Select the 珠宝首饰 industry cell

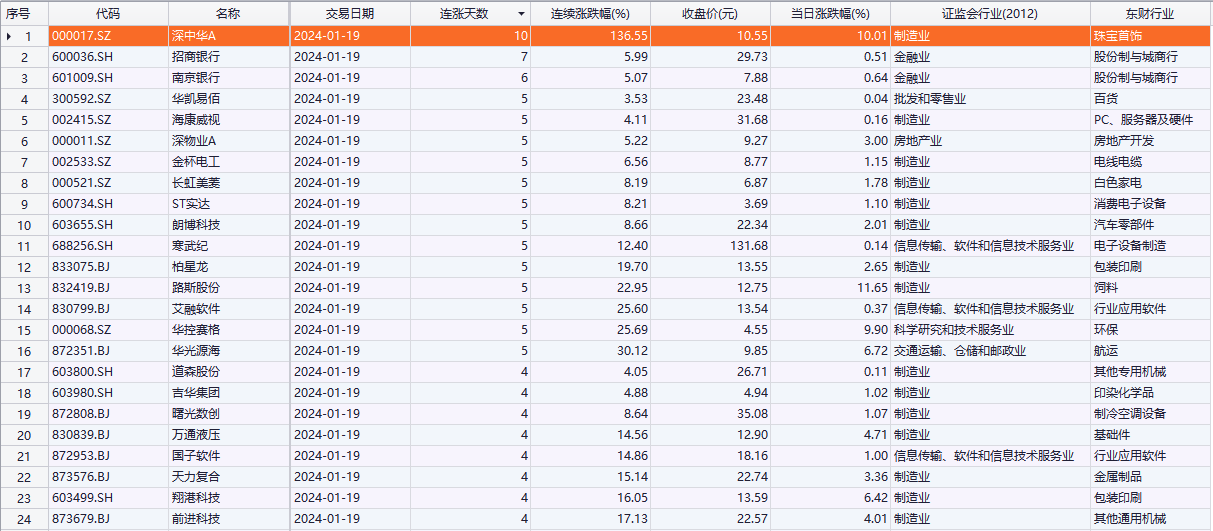pyautogui.click(x=1149, y=36)
